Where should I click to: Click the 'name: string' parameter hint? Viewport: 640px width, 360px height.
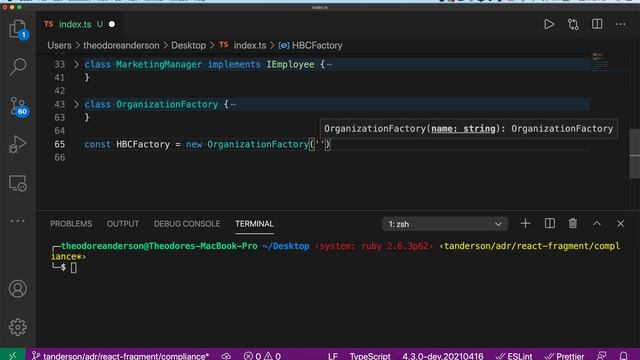coord(463,129)
